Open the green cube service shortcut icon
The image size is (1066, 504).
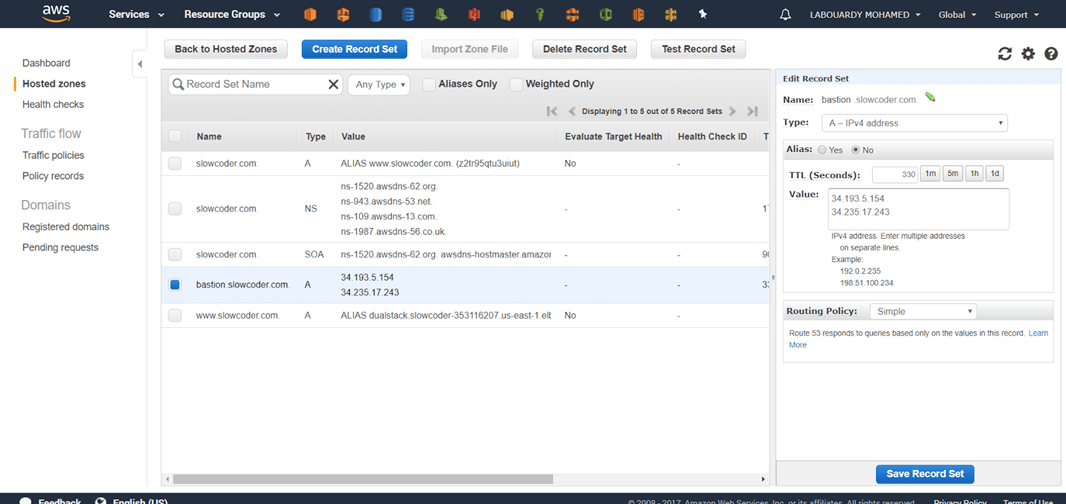[x=606, y=14]
